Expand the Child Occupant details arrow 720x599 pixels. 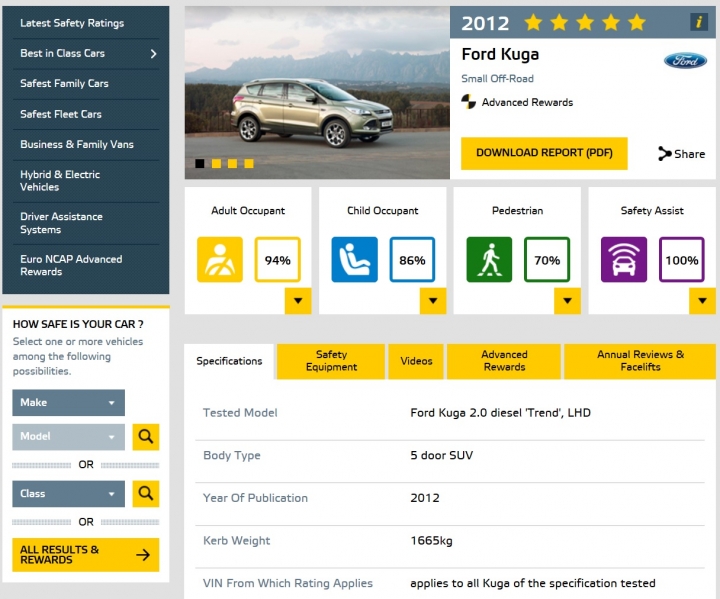433,301
